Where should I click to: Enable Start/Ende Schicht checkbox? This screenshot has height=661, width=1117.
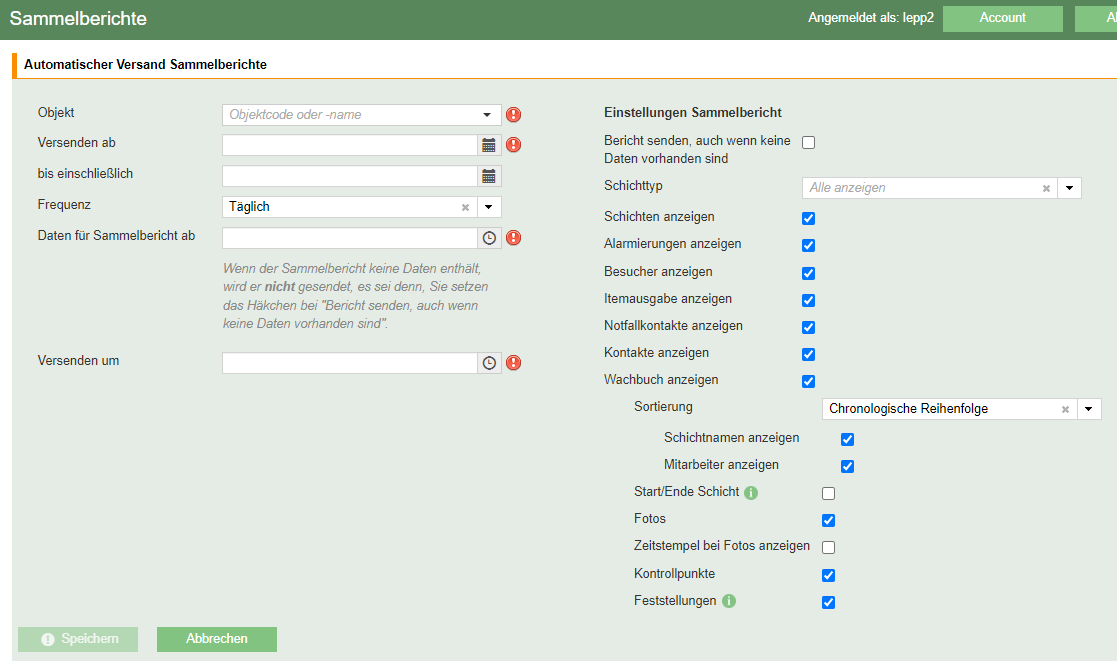[x=828, y=493]
